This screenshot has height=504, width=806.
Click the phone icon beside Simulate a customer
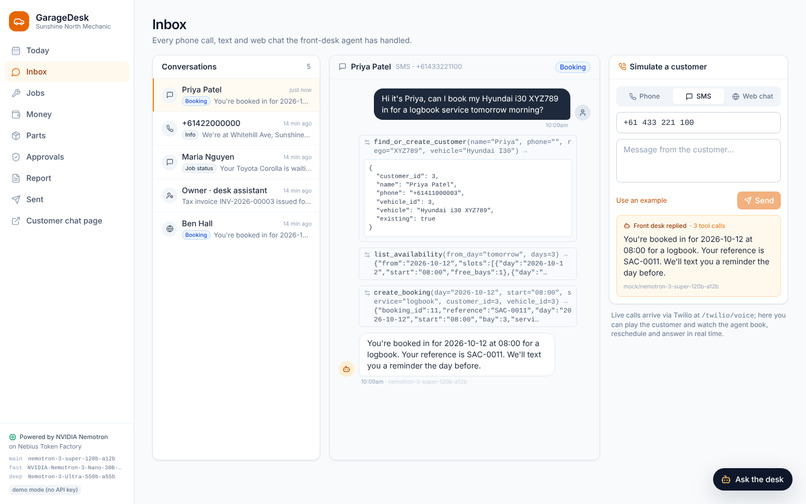pos(622,66)
